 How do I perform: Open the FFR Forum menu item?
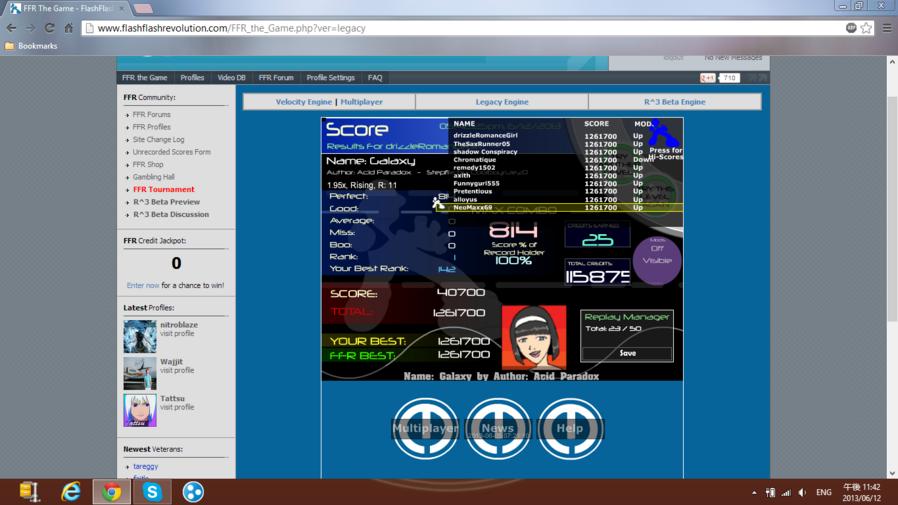[x=276, y=78]
